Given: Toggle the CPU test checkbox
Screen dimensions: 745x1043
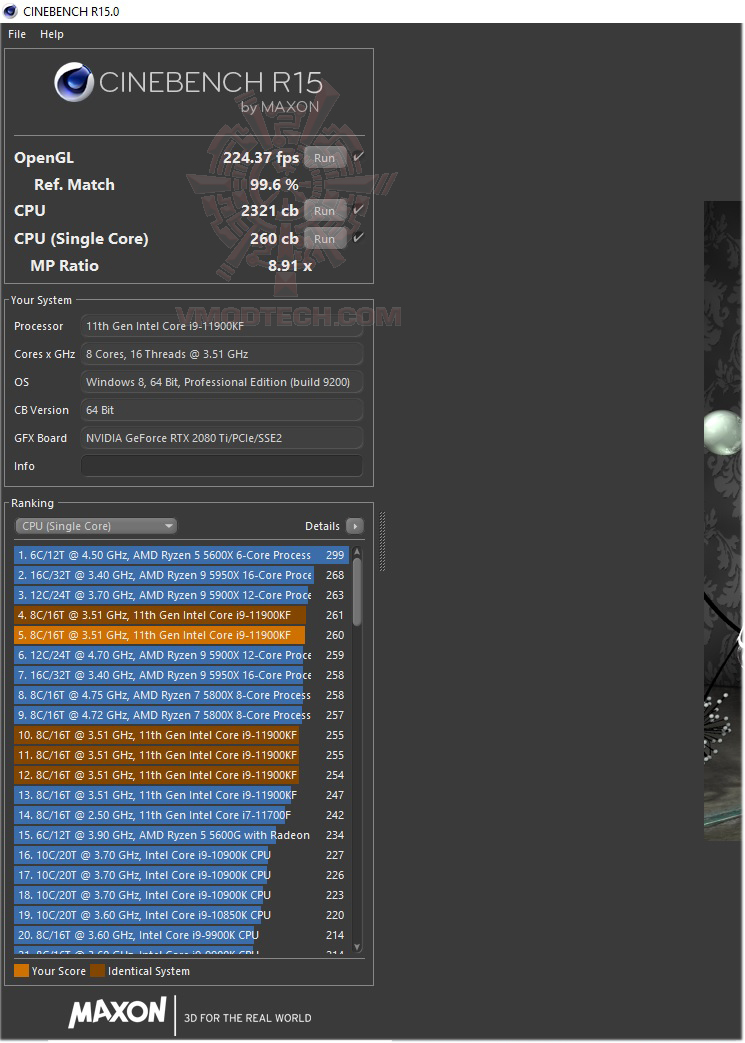Looking at the screenshot, I should pos(359,210).
